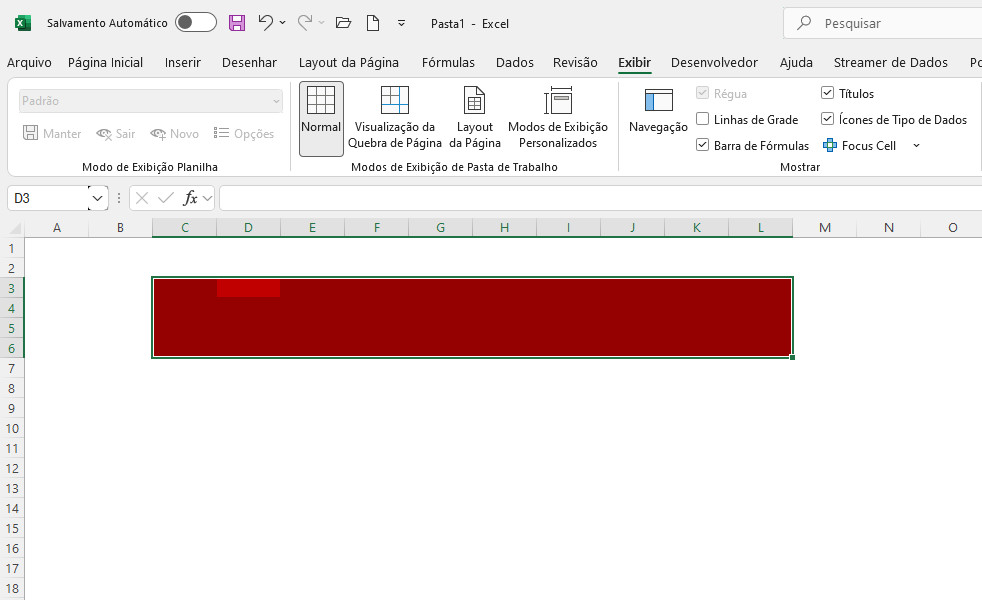This screenshot has width=982, height=600.
Task: Open the Navegação pane
Action: pyautogui.click(x=658, y=110)
